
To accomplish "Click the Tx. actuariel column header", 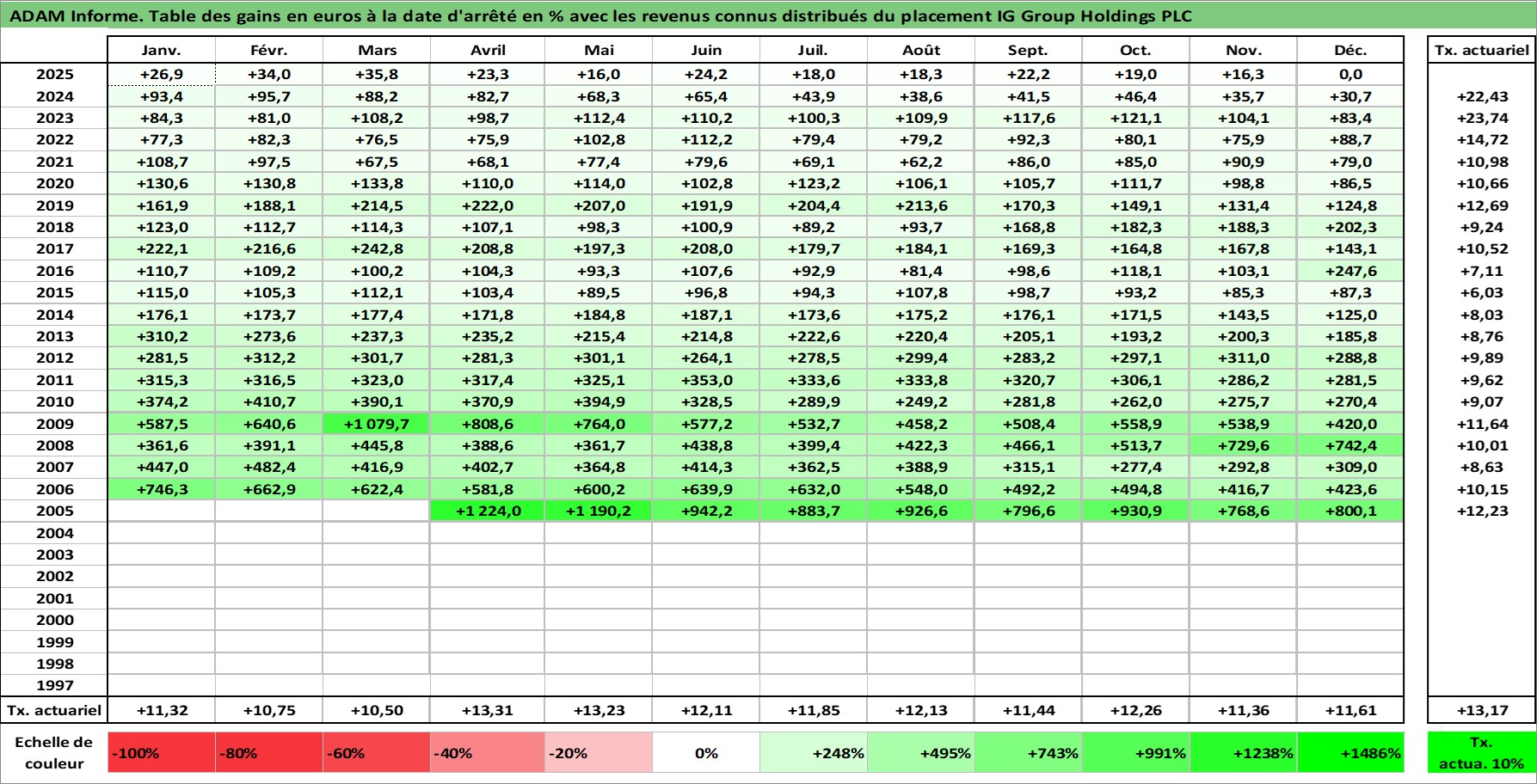I will pyautogui.click(x=1482, y=50).
